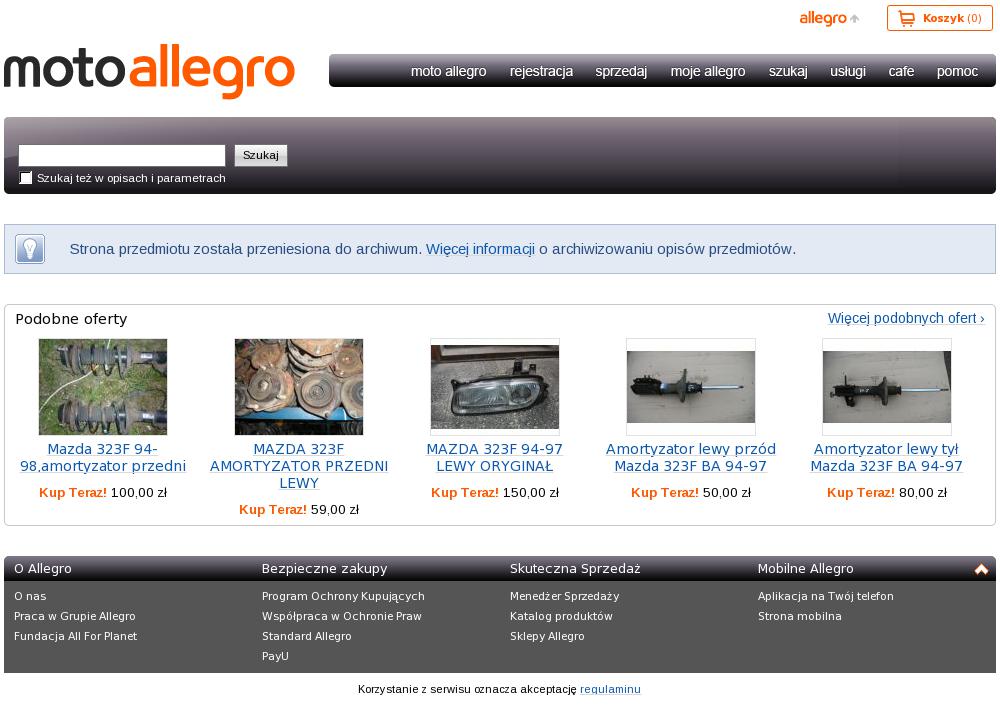Viewport: 1000px width, 709px height.
Task: Open the 'moto allegro' nav item
Action: pos(448,71)
